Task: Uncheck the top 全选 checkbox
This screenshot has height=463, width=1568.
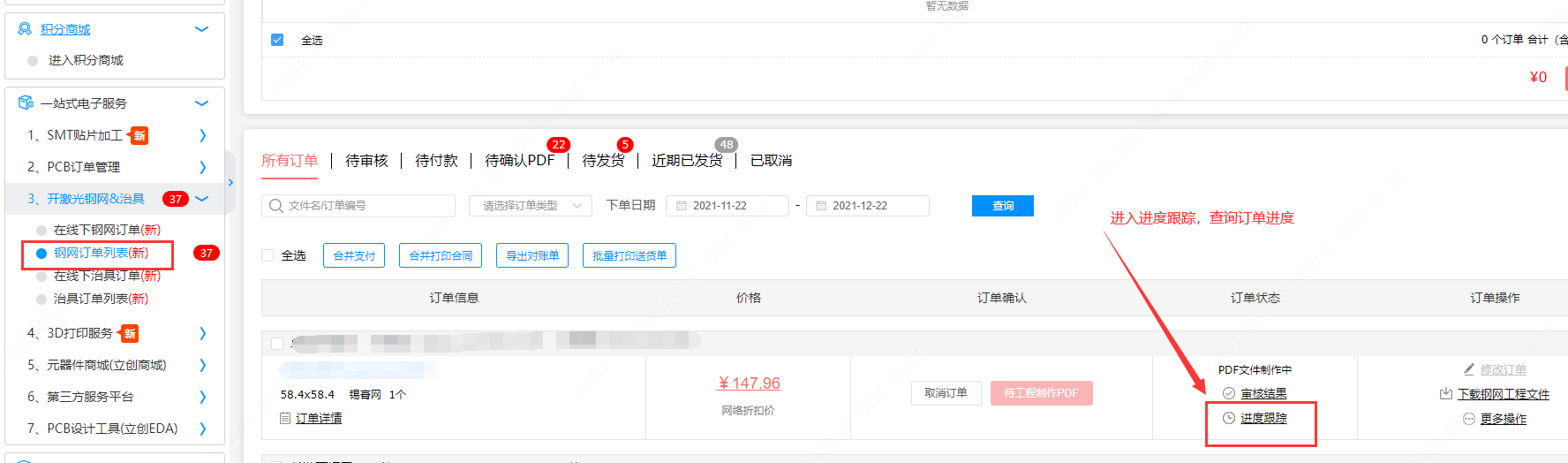Action: (x=277, y=40)
